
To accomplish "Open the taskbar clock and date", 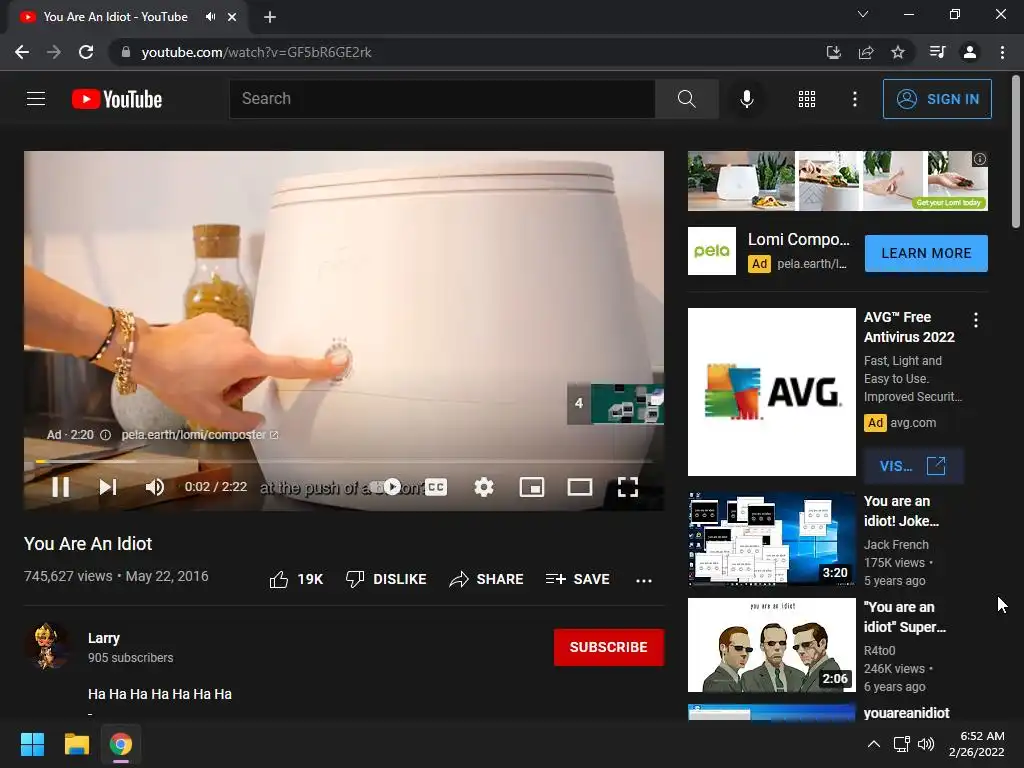I will [x=976, y=744].
